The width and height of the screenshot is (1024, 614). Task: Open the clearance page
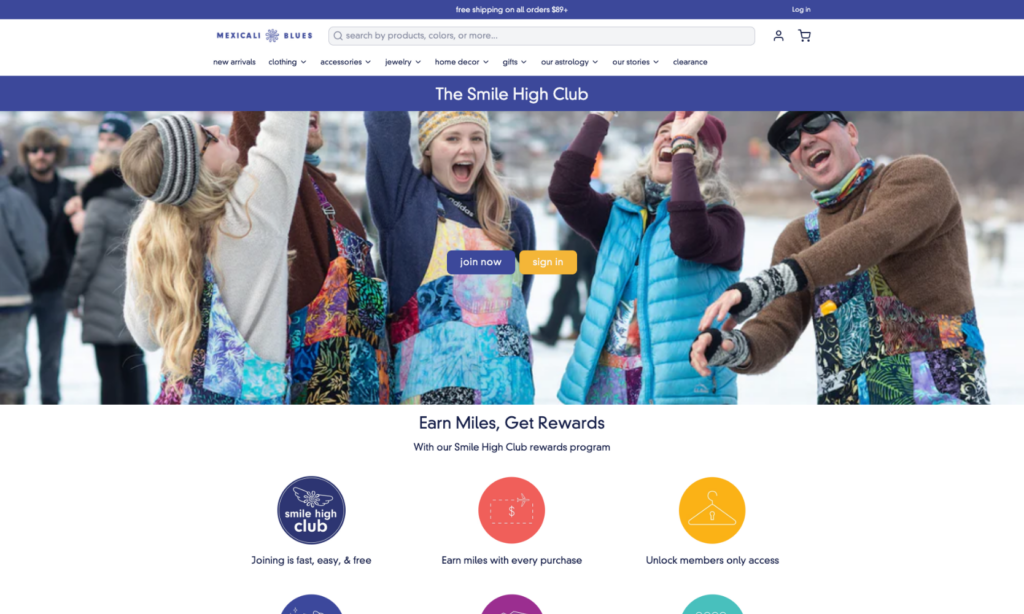(690, 62)
